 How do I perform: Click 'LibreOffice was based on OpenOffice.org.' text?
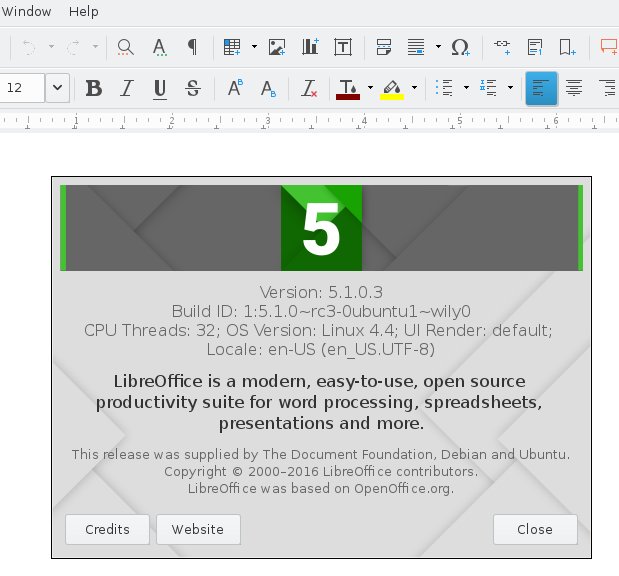pyautogui.click(x=321, y=489)
